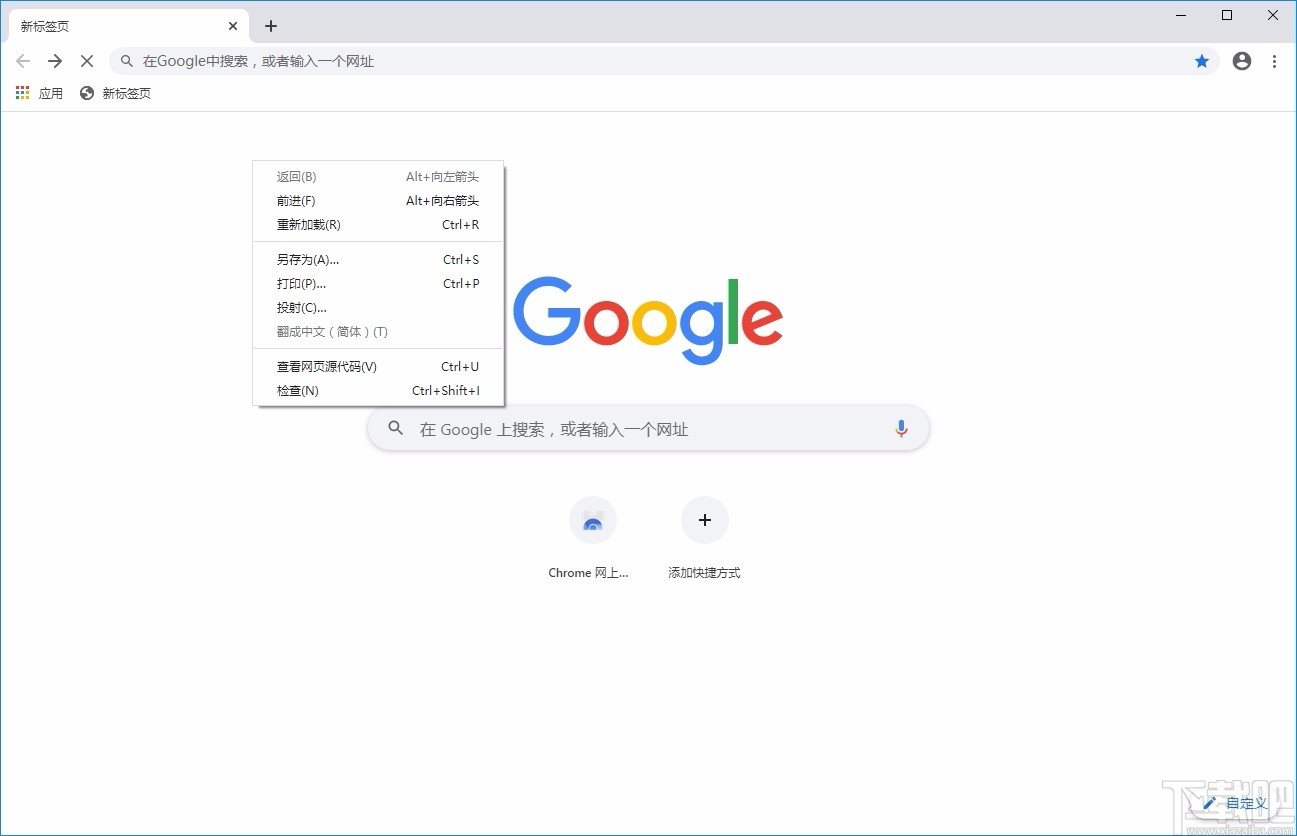The width and height of the screenshot is (1297, 836).
Task: Click the voice search microphone in Google search box
Action: [x=901, y=428]
